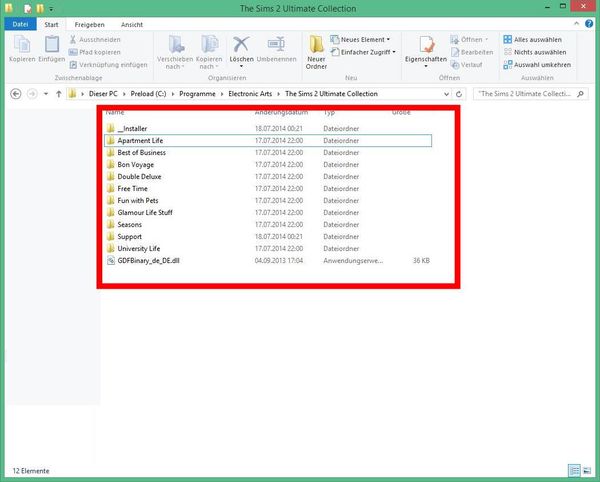Switch to the Start ribbon tab

51,24
